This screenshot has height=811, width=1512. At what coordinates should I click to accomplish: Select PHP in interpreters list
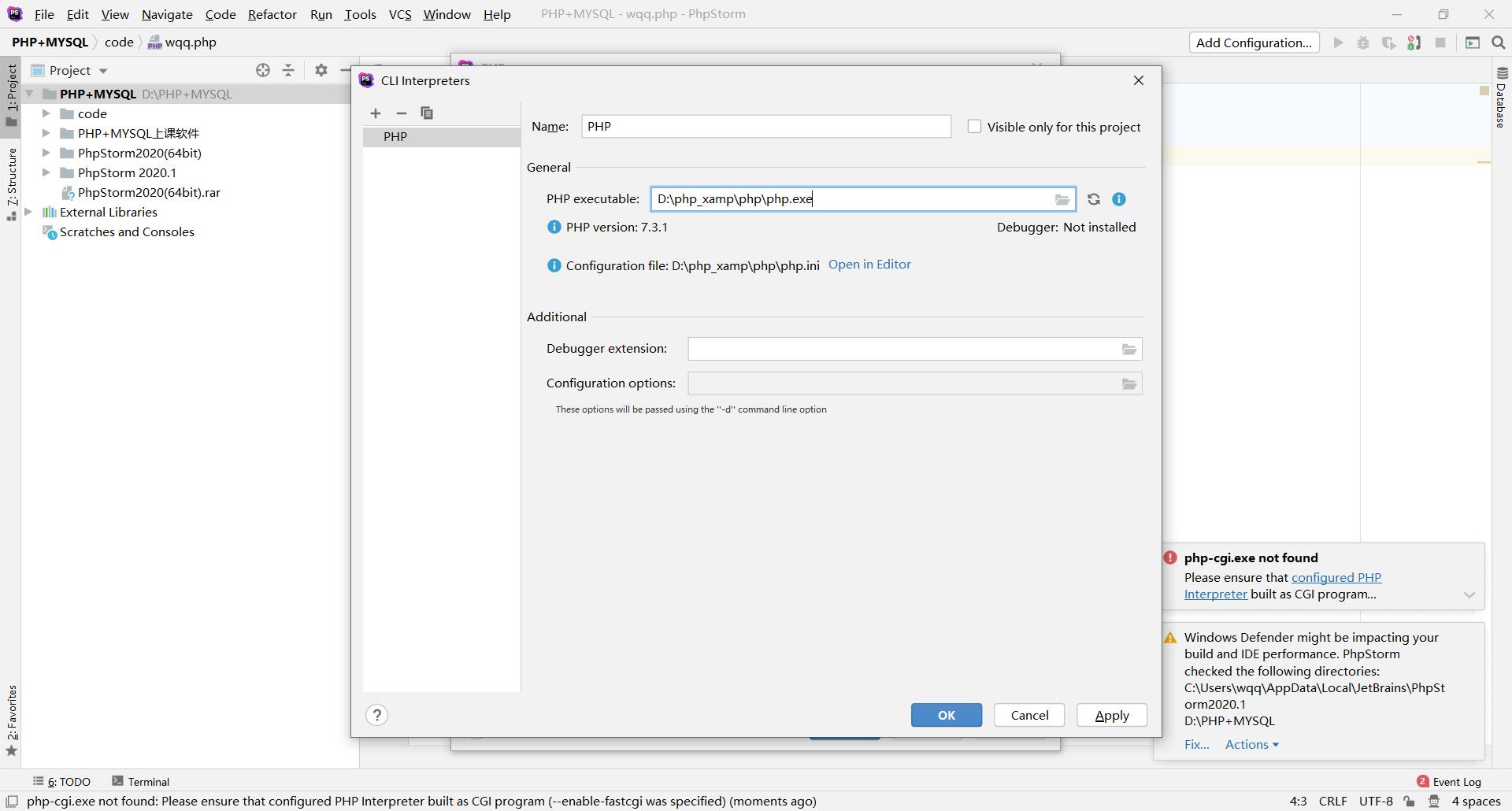[x=442, y=136]
